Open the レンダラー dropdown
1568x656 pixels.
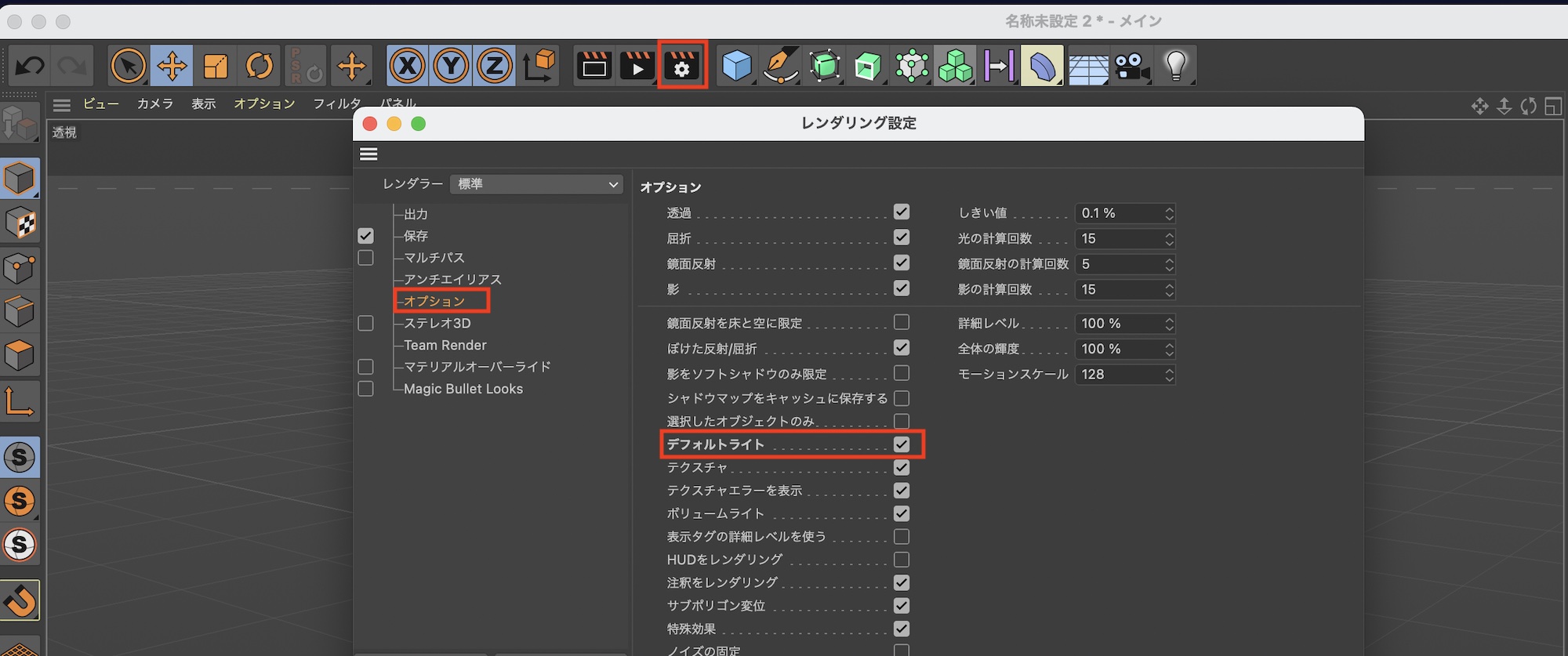[537, 184]
